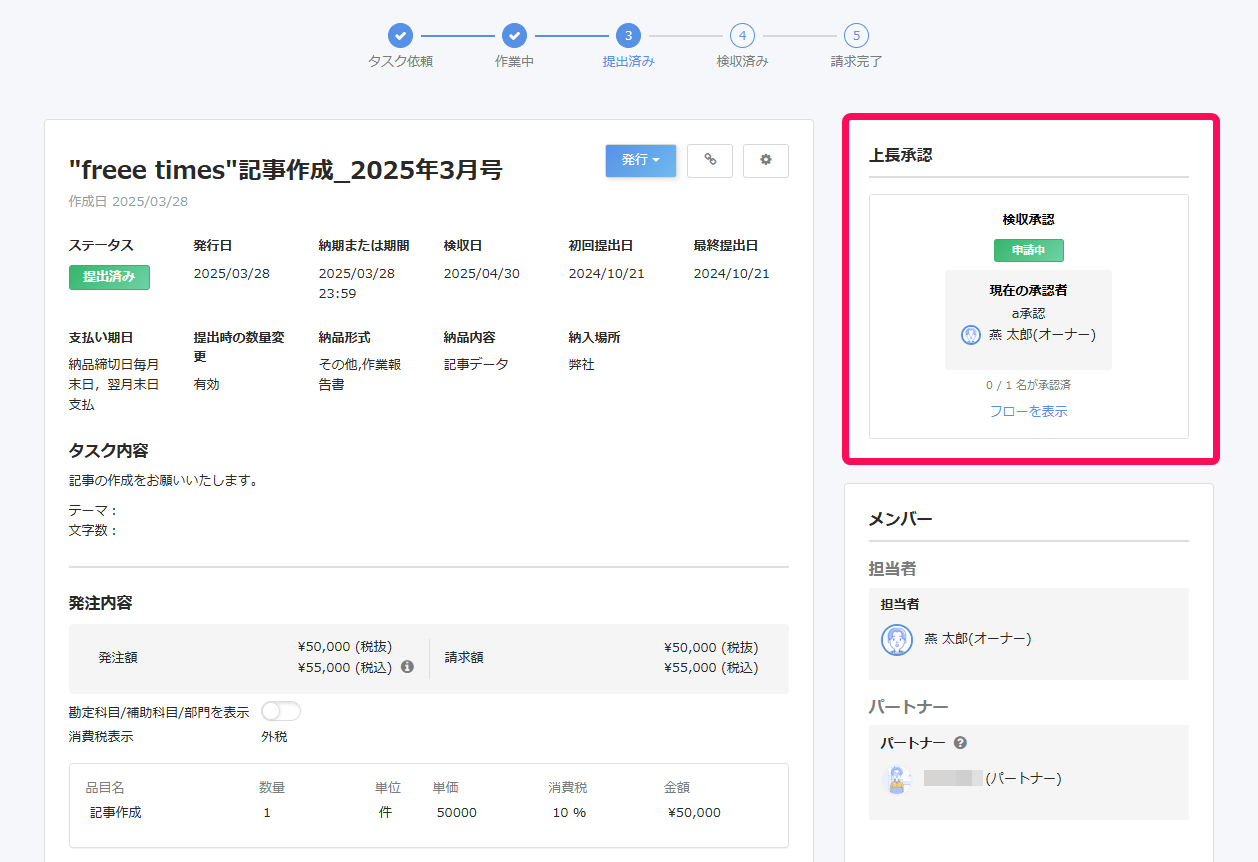This screenshot has width=1258, height=862.
Task: Click 記事の作成をお願いいたします。 task text
Action: [164, 481]
